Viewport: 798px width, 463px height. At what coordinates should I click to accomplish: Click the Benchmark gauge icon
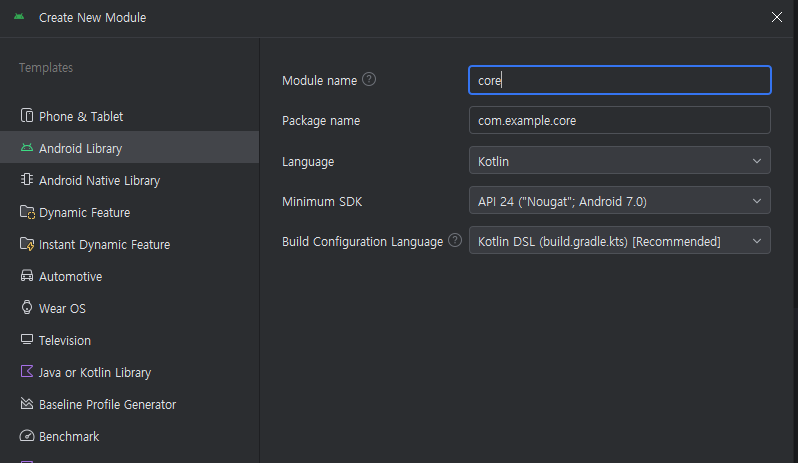[x=27, y=436]
